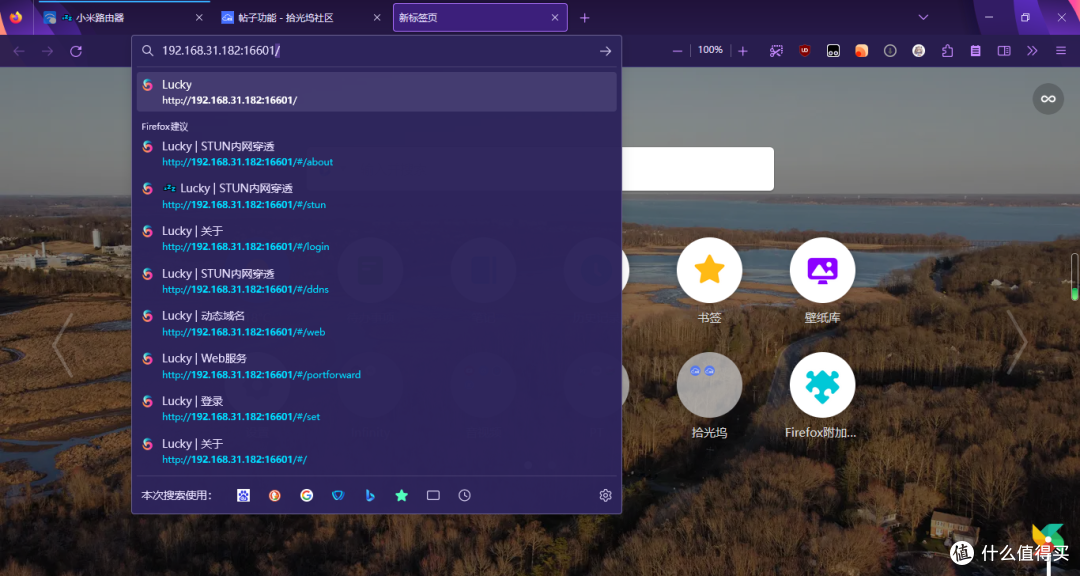
Task: Click the address bar with 192.168.31.182:16601/
Action: (x=376, y=51)
